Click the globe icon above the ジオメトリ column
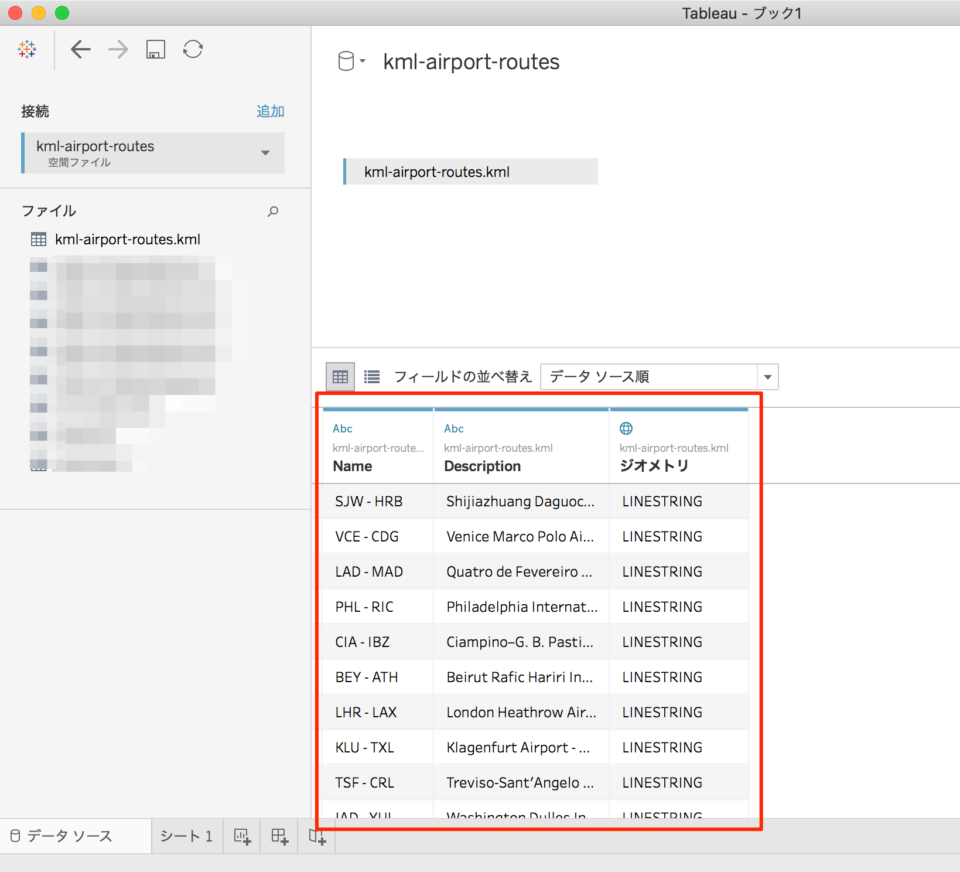The width and height of the screenshot is (960, 872). point(626,427)
